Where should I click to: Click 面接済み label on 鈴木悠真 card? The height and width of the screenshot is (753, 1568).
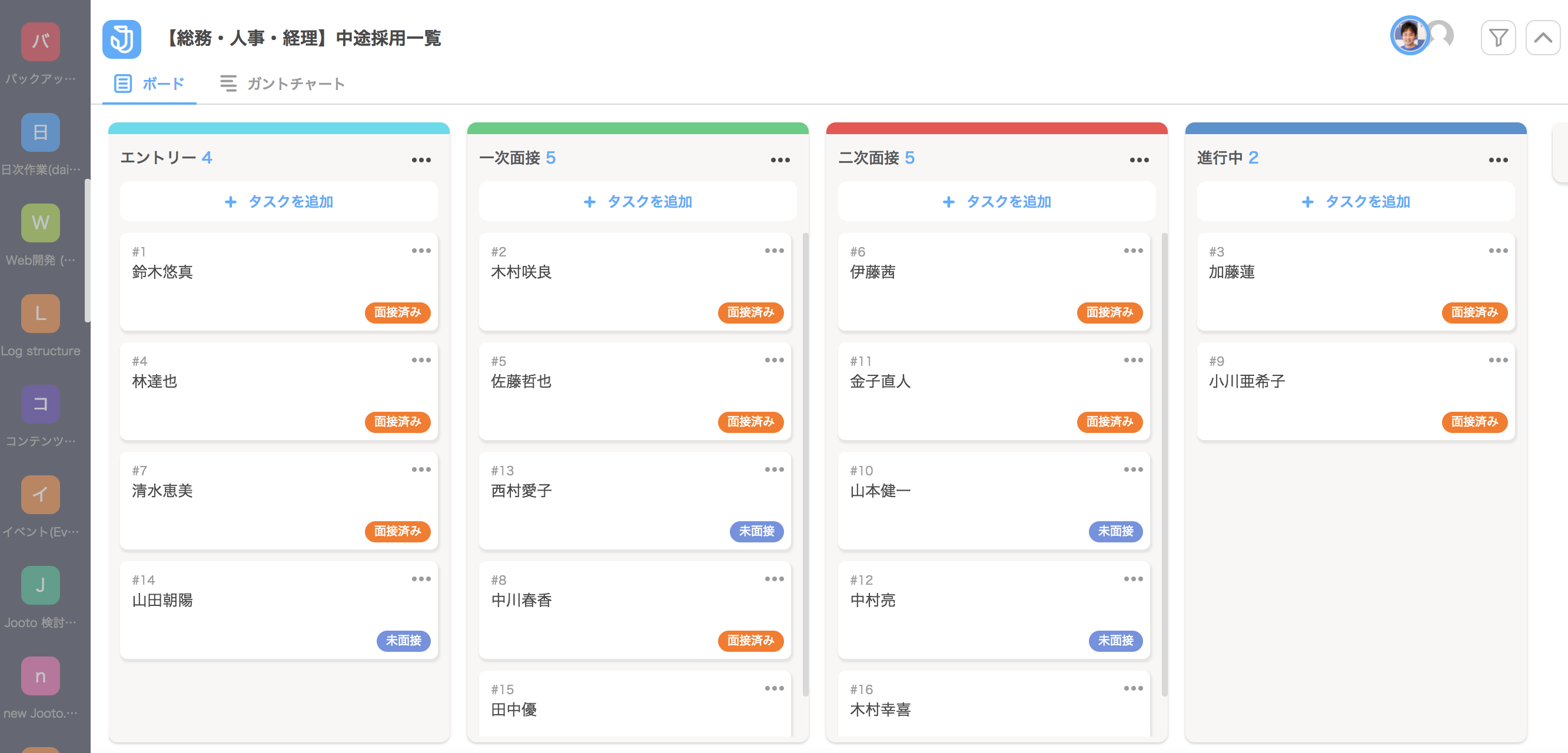(397, 312)
